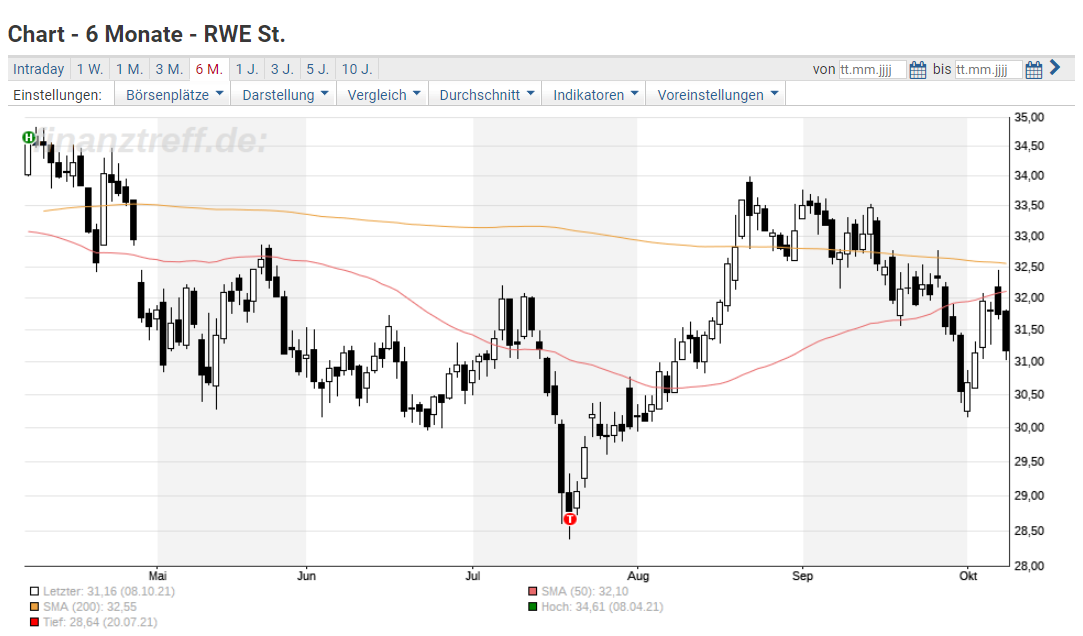The height and width of the screenshot is (636, 1083).
Task: Click the 'Chart - 6 Monate - RWE St.' heading
Action: click(146, 34)
